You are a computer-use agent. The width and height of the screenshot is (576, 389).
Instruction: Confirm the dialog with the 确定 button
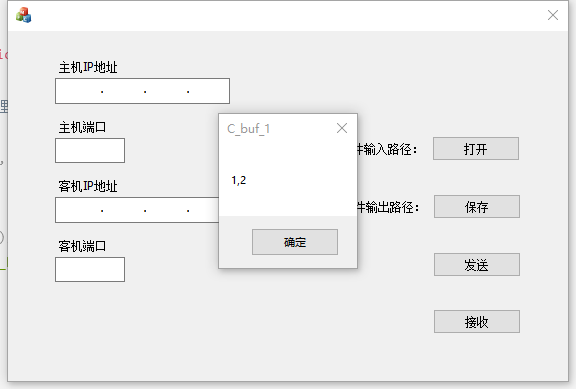pos(295,242)
